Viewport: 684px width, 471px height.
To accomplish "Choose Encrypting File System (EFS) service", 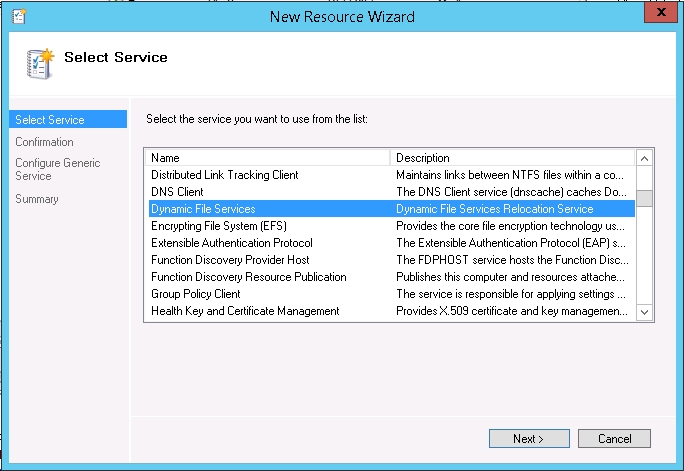I will [218, 226].
